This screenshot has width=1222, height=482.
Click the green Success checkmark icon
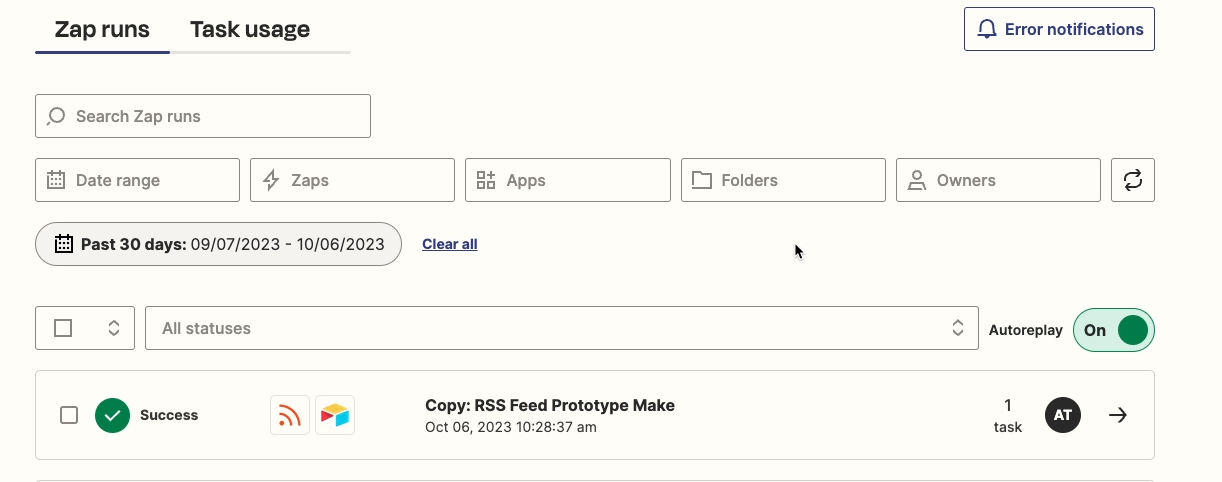(x=113, y=415)
